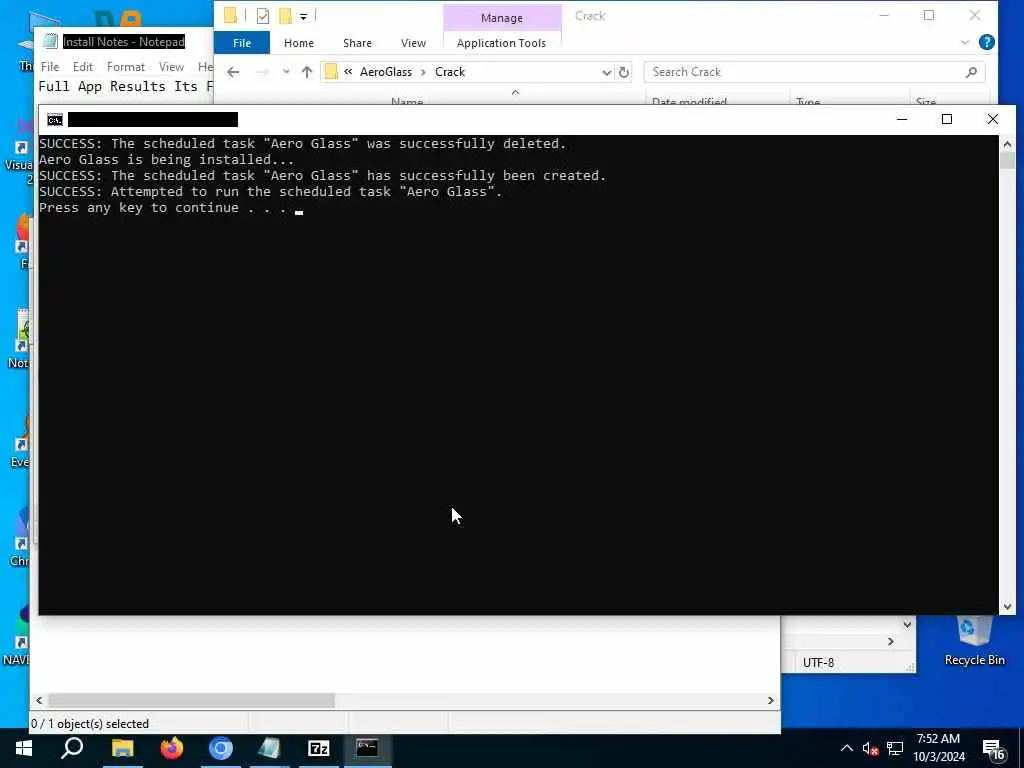This screenshot has width=1024, height=768.
Task: Click the Command Prompt system menu icon
Action: (x=55, y=120)
